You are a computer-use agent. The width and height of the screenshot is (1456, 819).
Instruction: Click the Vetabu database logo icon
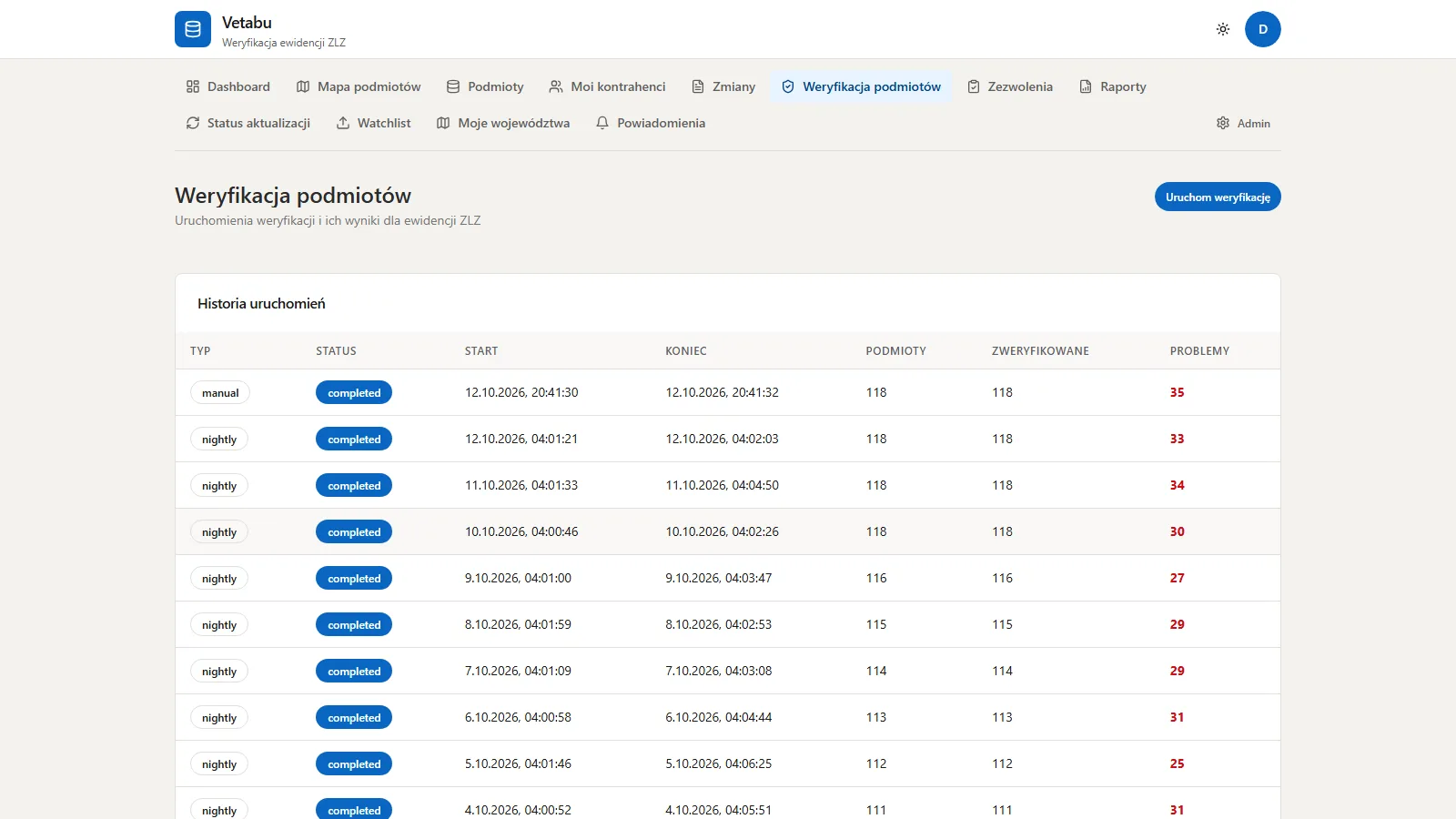pyautogui.click(x=193, y=29)
